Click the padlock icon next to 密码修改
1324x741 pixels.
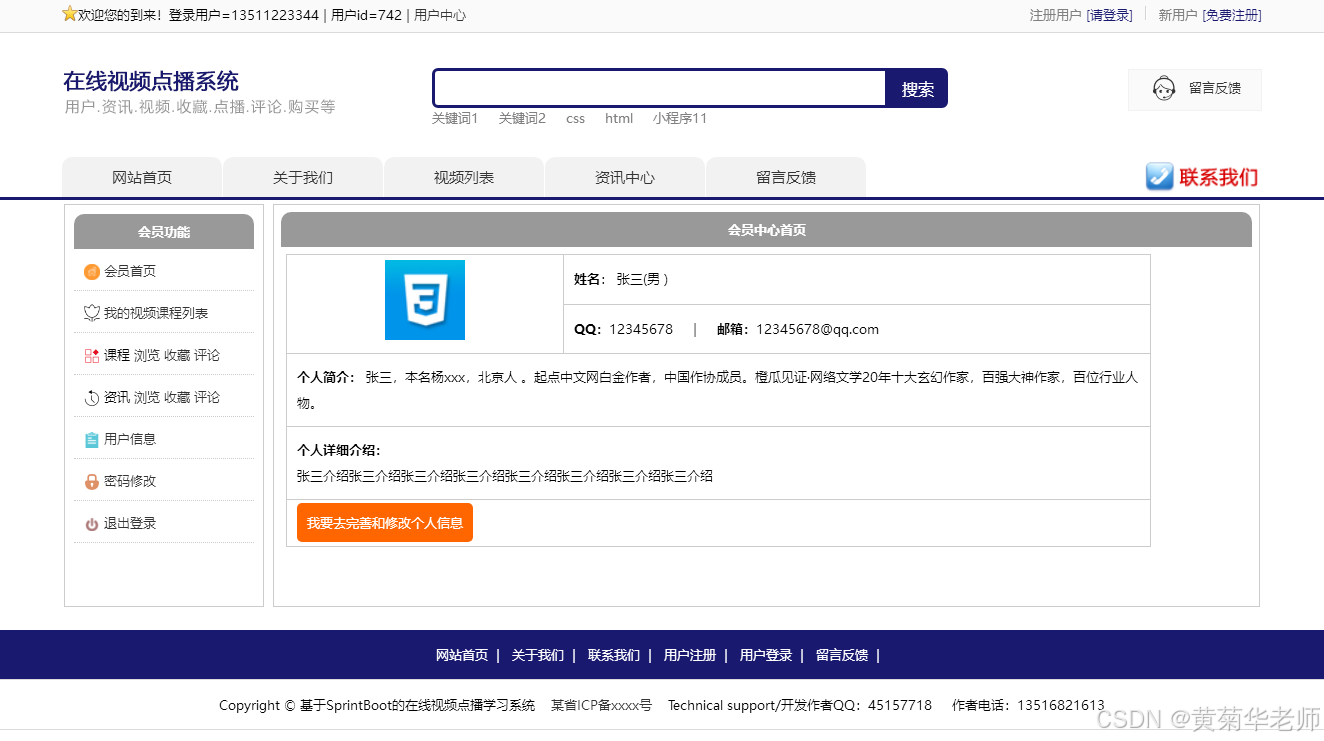[91, 480]
